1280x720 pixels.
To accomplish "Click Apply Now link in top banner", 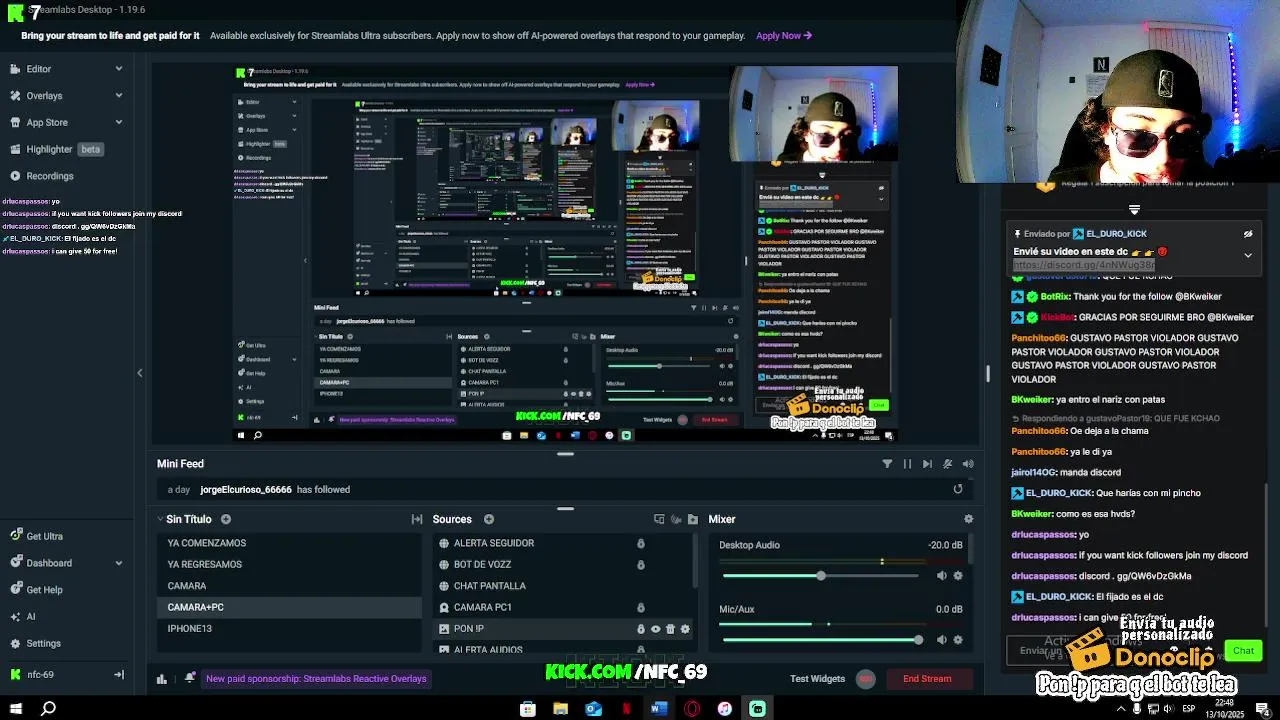I will click(x=784, y=36).
